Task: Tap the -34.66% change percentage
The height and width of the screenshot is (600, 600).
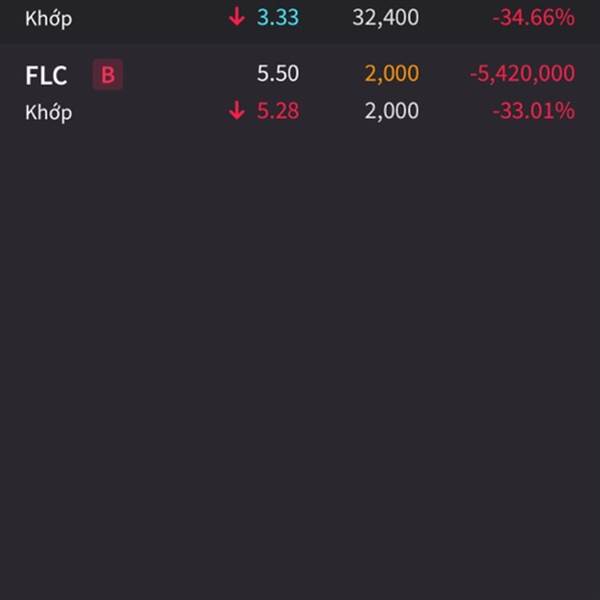Action: pyautogui.click(x=533, y=18)
